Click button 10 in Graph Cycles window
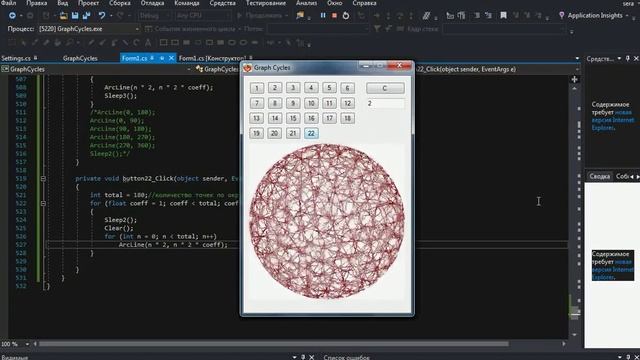This screenshot has width=640, height=360. pos(311,103)
